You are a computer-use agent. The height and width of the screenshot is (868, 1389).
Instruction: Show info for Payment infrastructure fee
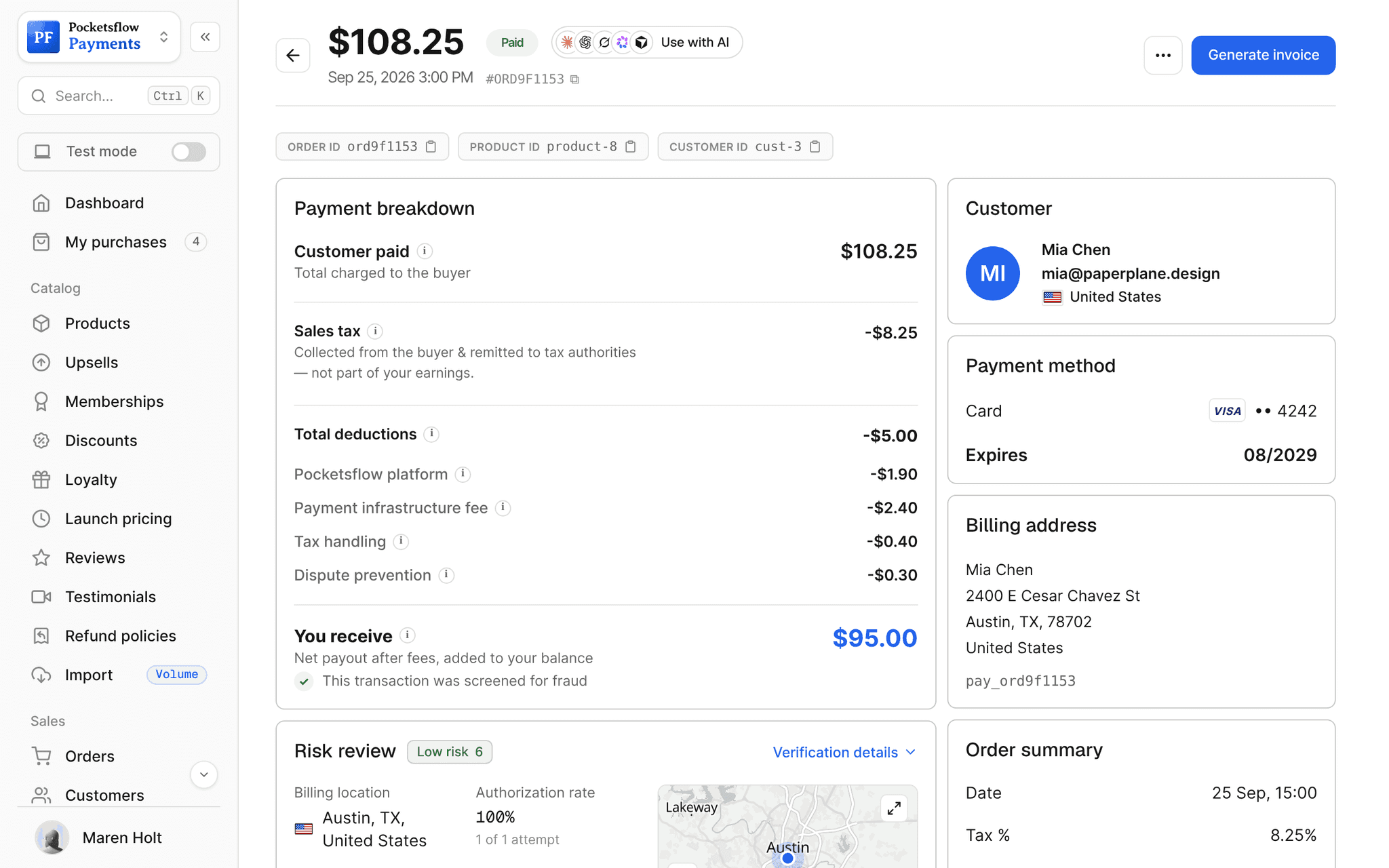coord(503,508)
